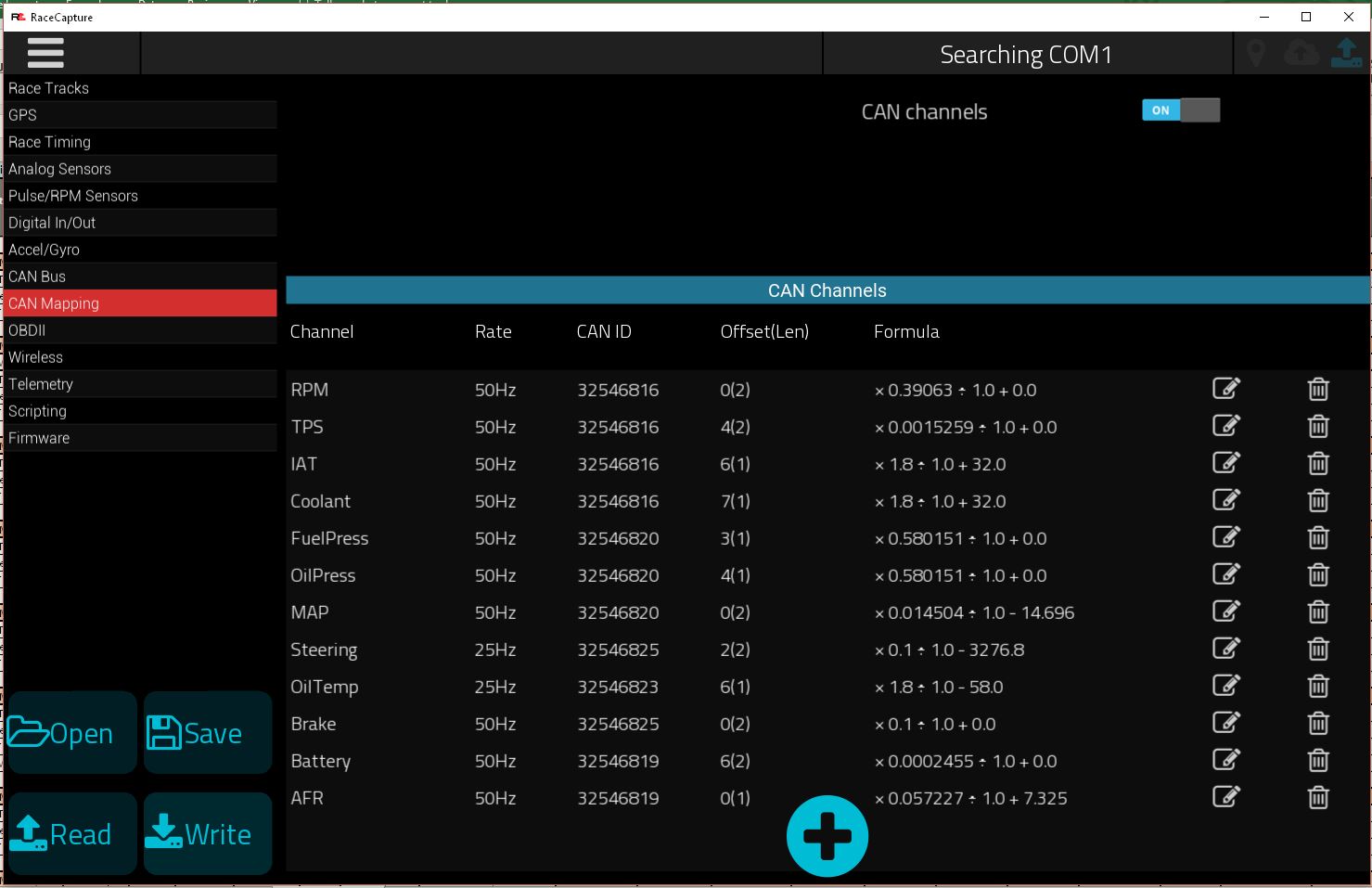The height and width of the screenshot is (888, 1372).
Task: Delete the MAP channel row
Action: point(1318,612)
